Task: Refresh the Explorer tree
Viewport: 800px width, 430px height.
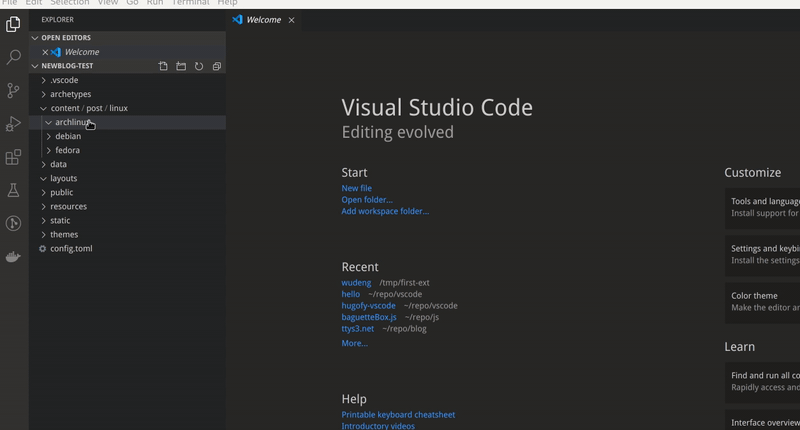Action: tap(199, 66)
